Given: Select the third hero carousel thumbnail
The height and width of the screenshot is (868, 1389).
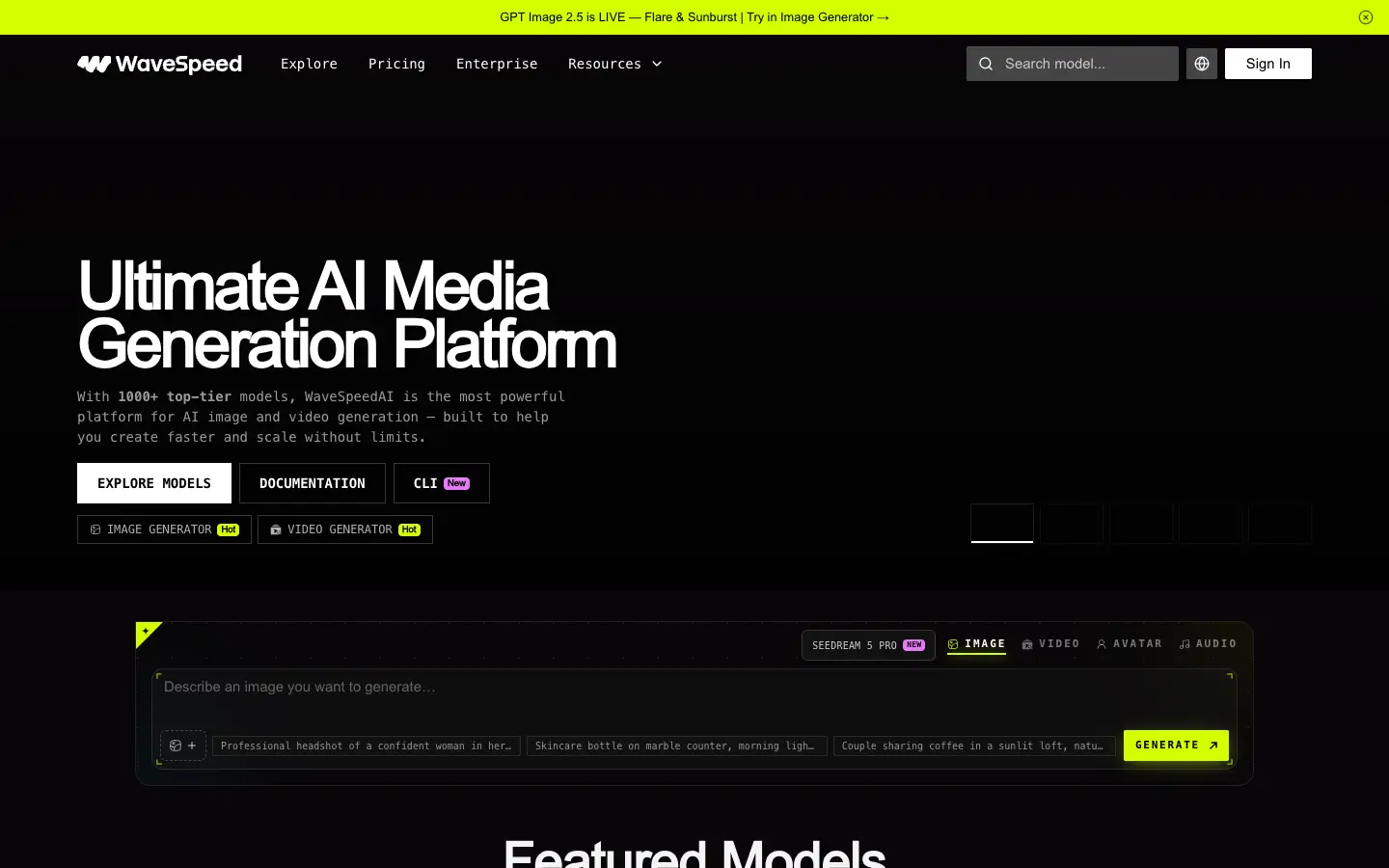Looking at the screenshot, I should click(1141, 523).
